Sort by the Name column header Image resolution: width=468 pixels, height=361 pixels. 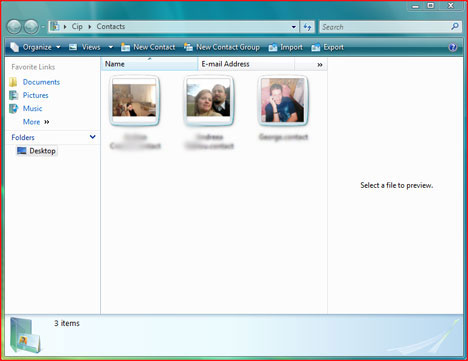[x=149, y=64]
